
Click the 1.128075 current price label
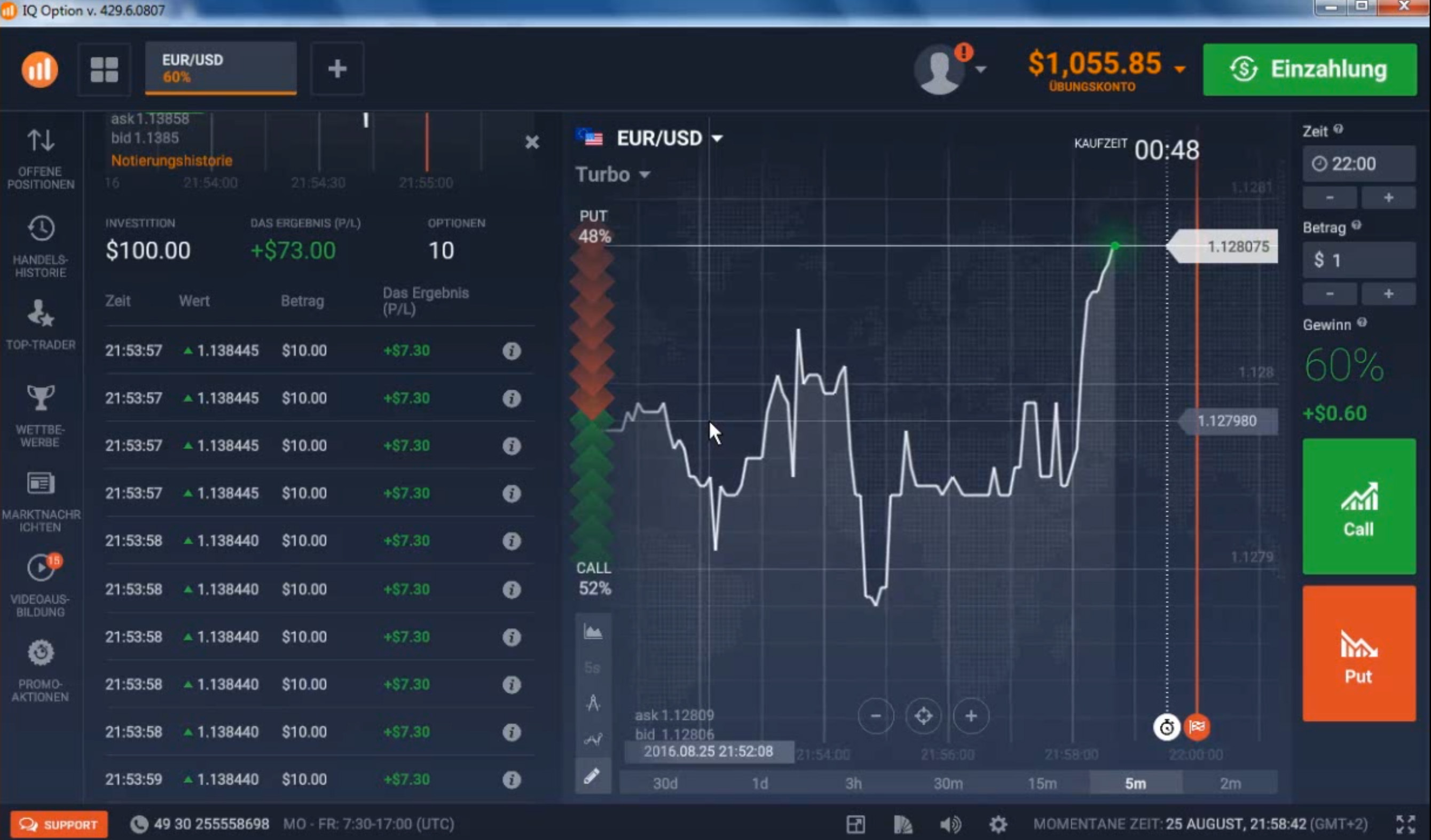pyautogui.click(x=1223, y=247)
